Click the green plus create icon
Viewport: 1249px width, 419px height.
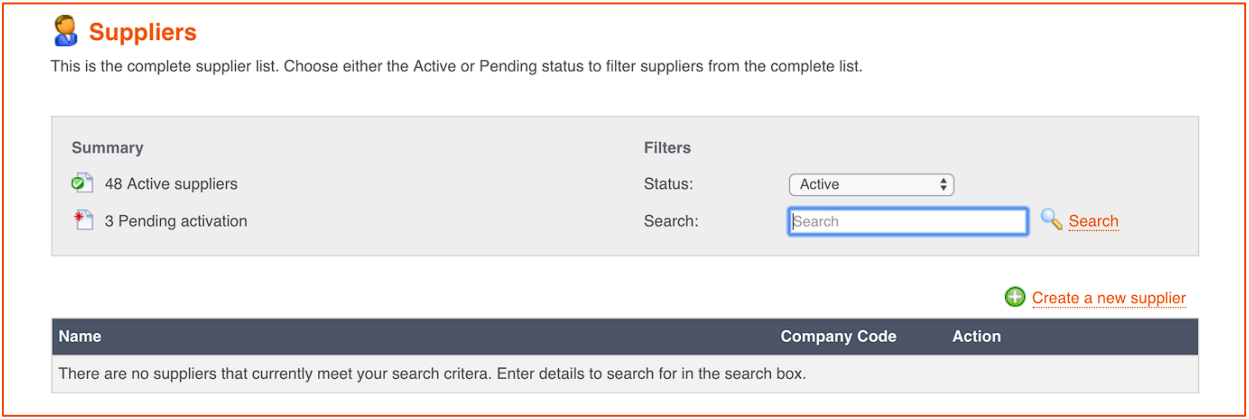coord(1015,297)
